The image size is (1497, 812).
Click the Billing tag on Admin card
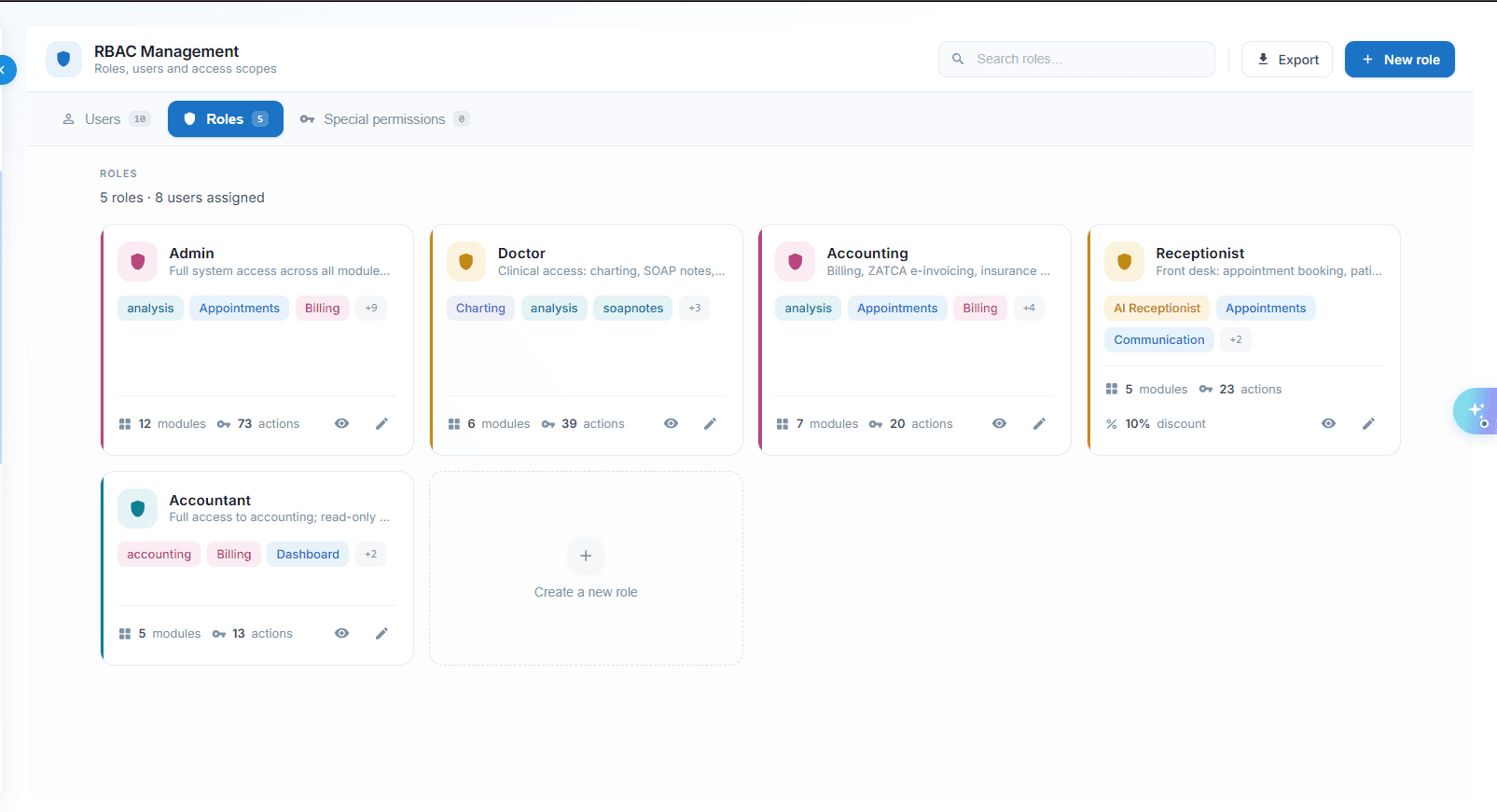pos(322,308)
